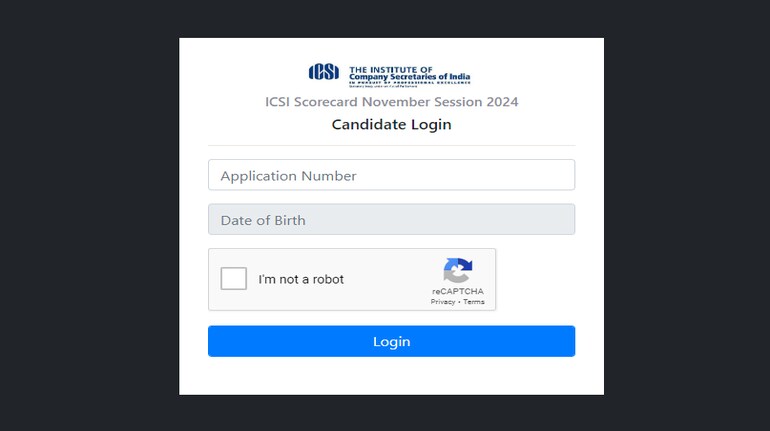Click "THE INSTITUTE OF" line in the logo
This screenshot has height=431, width=770.
(391, 69)
